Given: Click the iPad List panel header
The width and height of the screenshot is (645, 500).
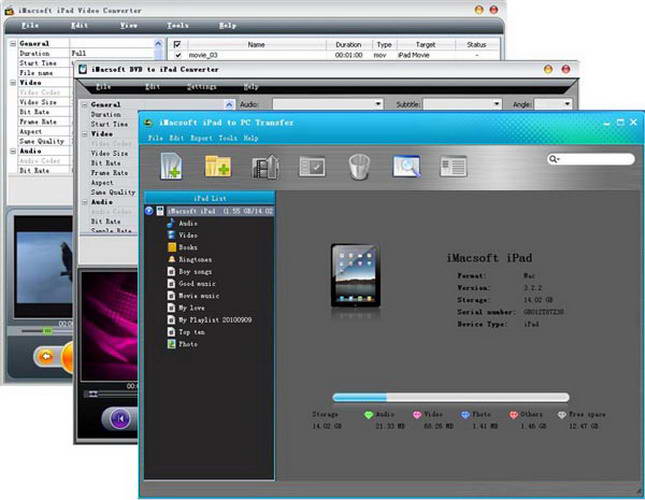Looking at the screenshot, I should point(209,198).
